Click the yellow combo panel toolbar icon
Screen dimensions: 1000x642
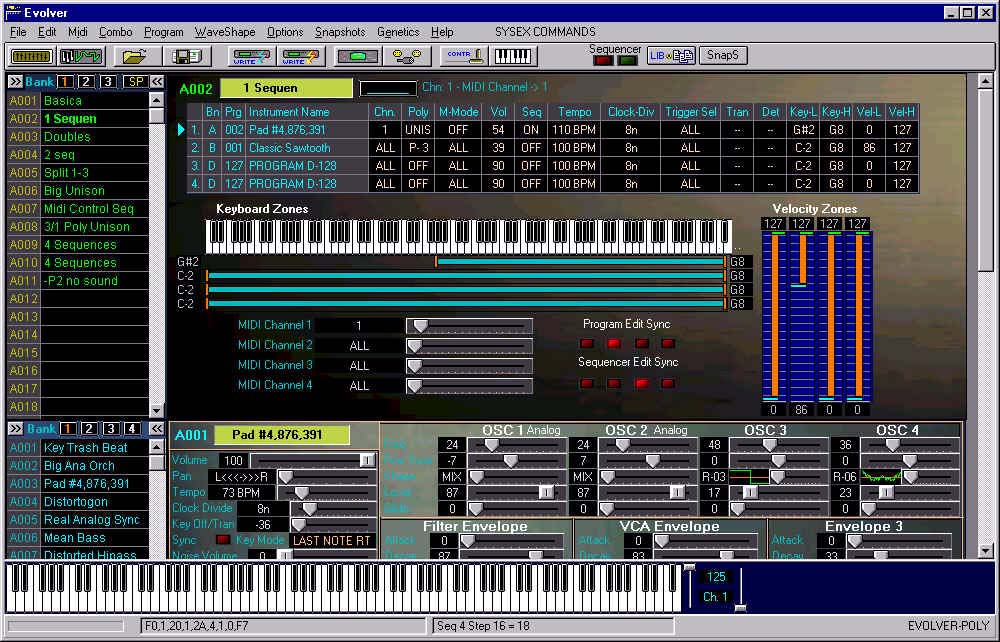(31, 56)
